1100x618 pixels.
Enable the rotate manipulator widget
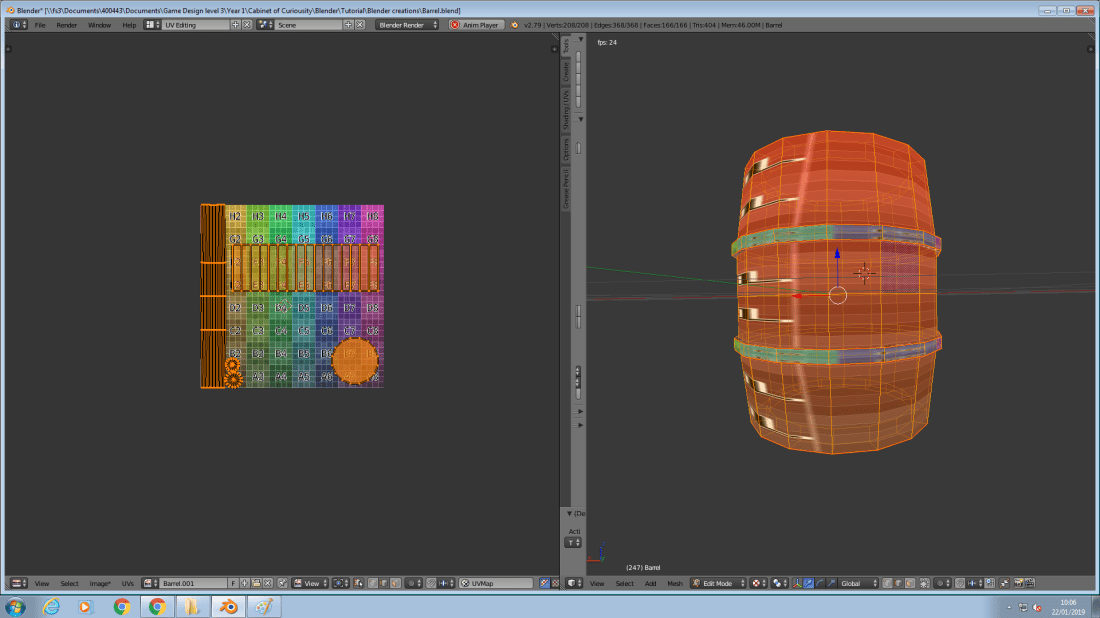pos(820,583)
